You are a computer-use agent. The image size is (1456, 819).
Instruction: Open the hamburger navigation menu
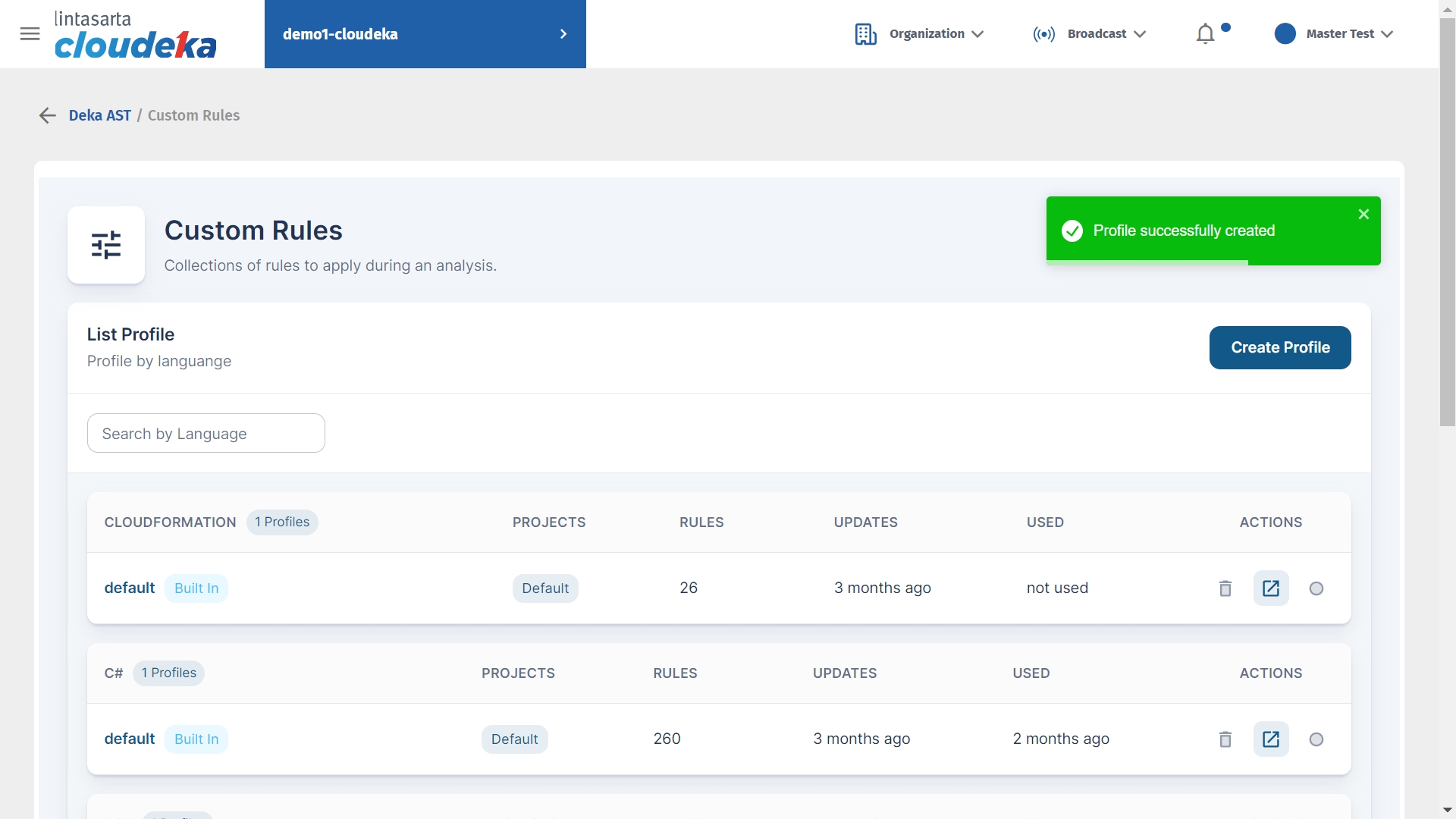[x=30, y=33]
